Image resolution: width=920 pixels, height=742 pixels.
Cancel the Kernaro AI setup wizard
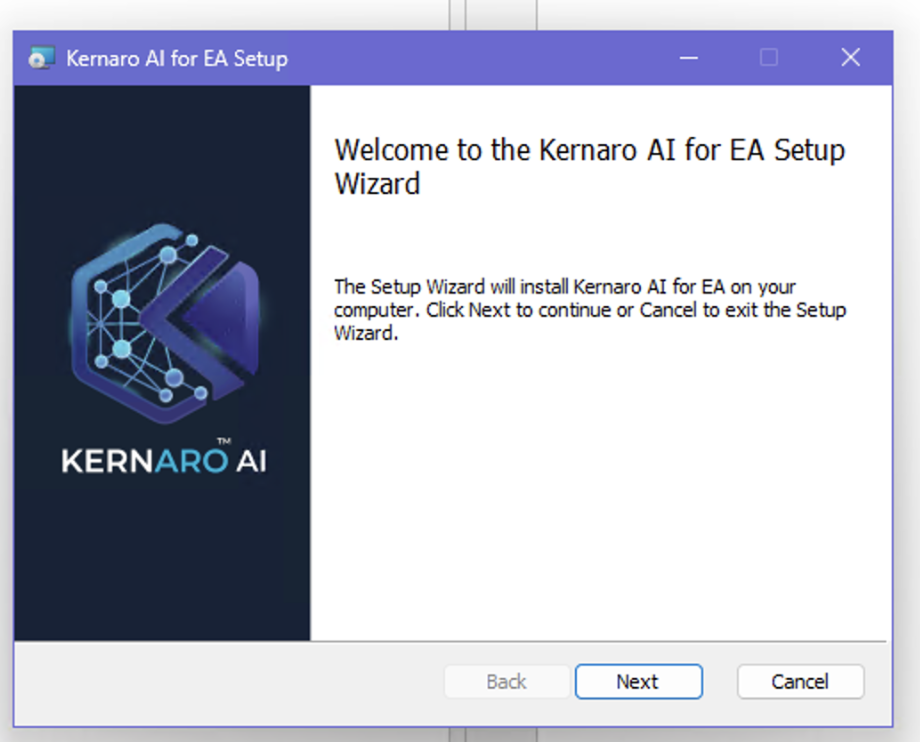pyautogui.click(x=800, y=682)
